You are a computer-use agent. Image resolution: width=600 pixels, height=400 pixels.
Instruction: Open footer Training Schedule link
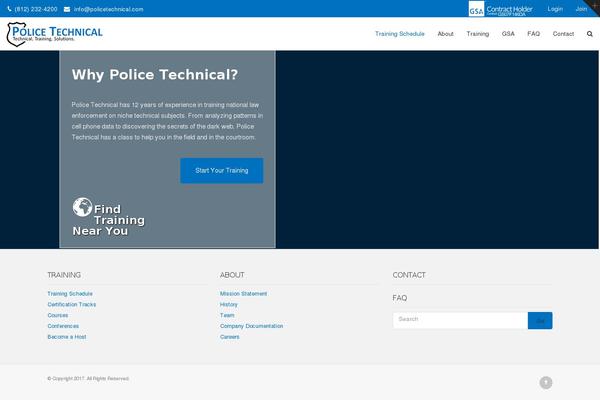click(x=70, y=294)
